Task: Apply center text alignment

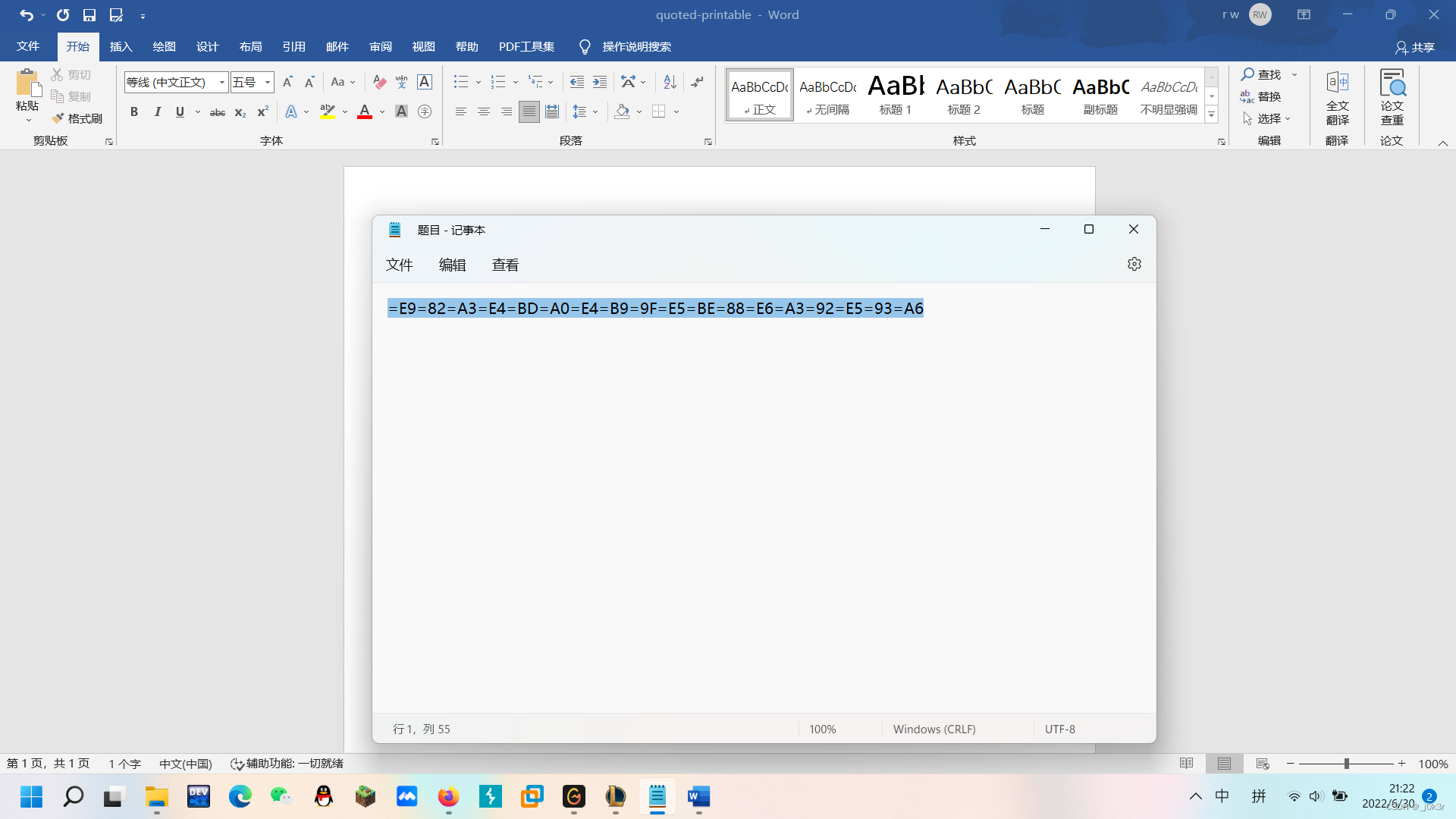Action: pos(484,111)
